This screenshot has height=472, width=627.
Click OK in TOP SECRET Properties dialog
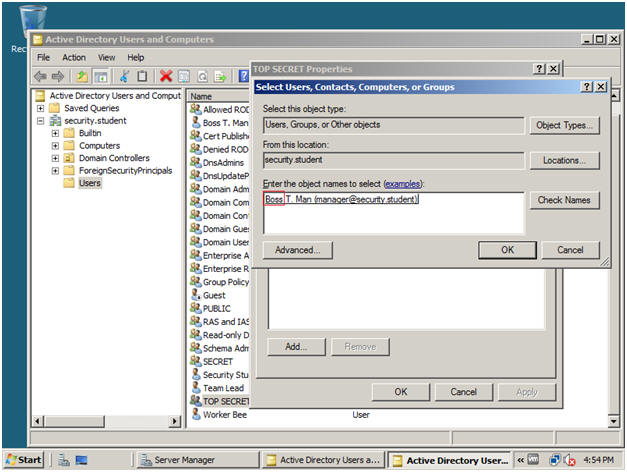(401, 392)
